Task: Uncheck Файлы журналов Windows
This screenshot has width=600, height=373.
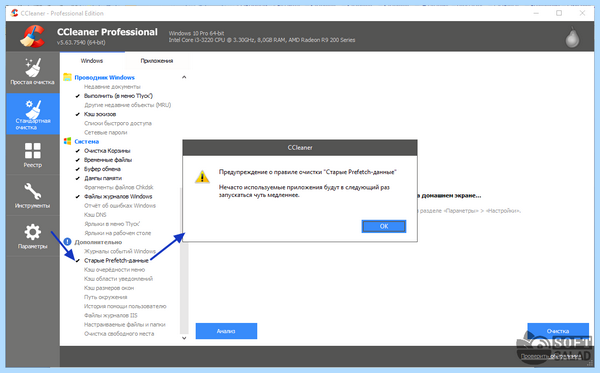Action: point(78,197)
